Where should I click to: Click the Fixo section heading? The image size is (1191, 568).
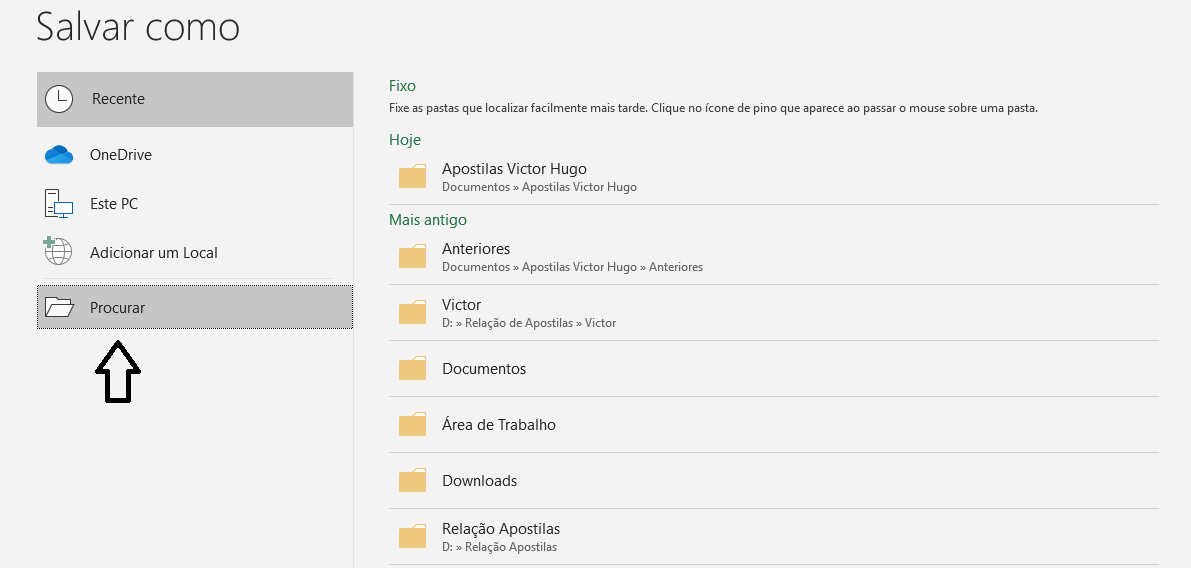coord(402,86)
